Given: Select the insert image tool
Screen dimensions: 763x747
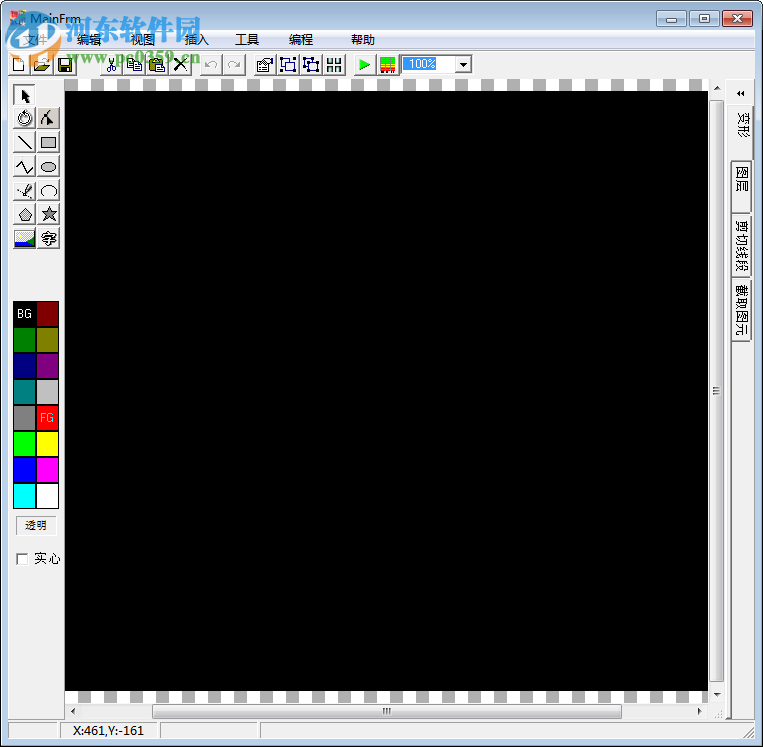Looking at the screenshot, I should click(x=24, y=238).
